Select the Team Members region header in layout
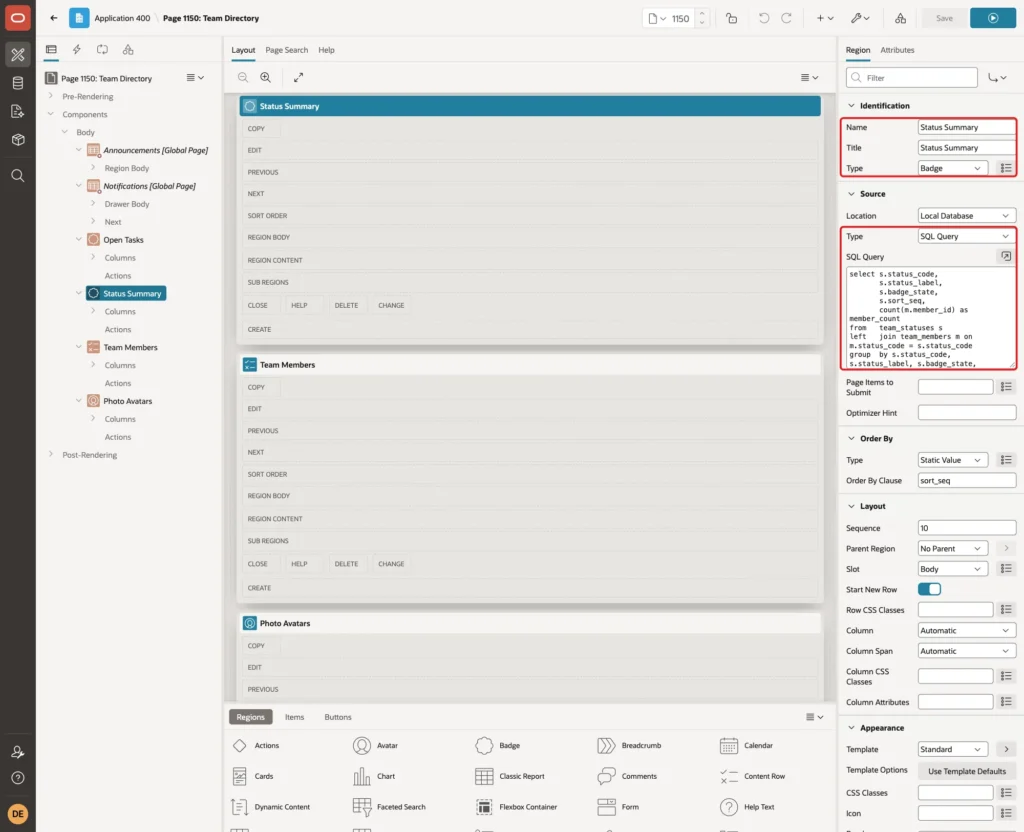The height and width of the screenshot is (832, 1024). (530, 364)
